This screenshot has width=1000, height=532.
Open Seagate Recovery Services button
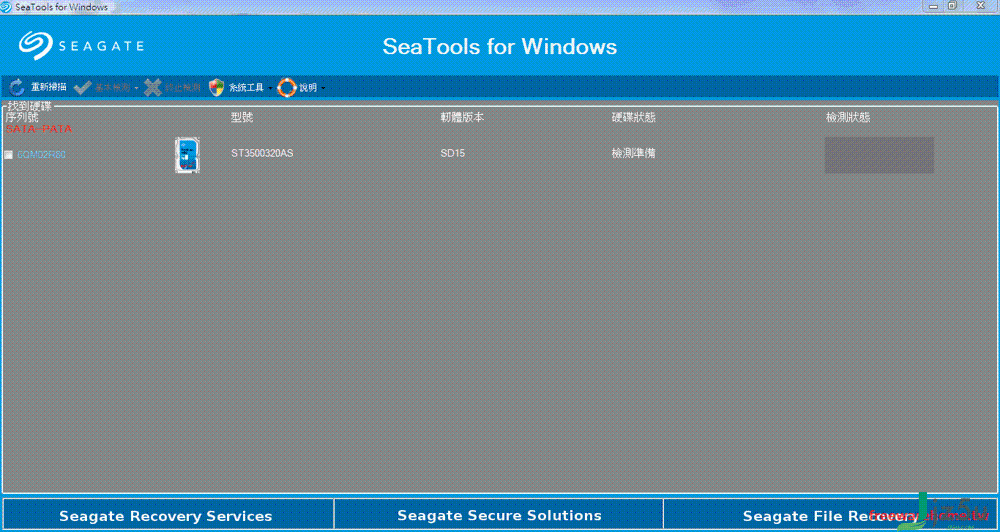[167, 515]
